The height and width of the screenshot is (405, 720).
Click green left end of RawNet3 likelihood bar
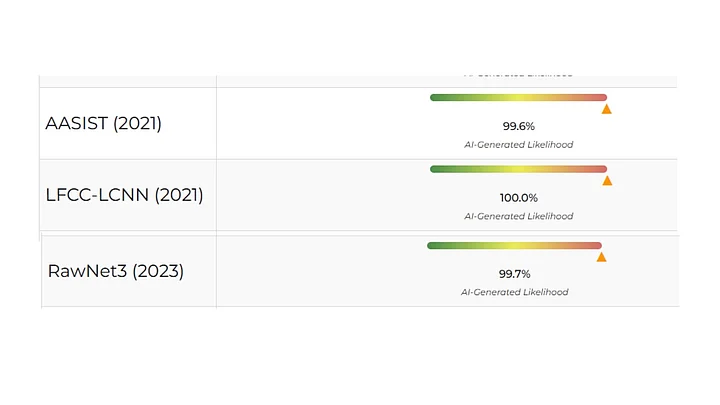point(433,245)
